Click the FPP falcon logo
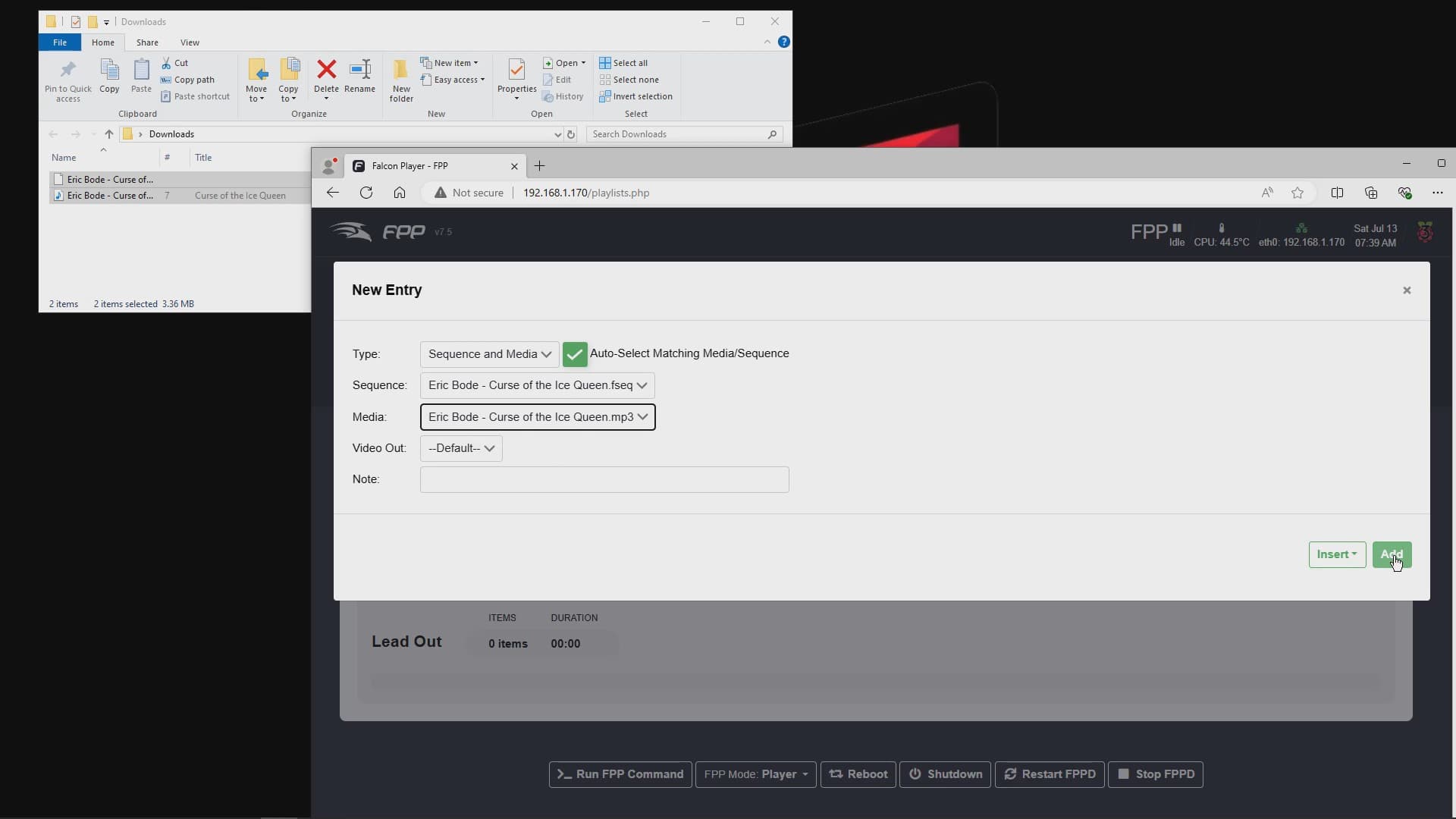The width and height of the screenshot is (1456, 819). pyautogui.click(x=350, y=231)
